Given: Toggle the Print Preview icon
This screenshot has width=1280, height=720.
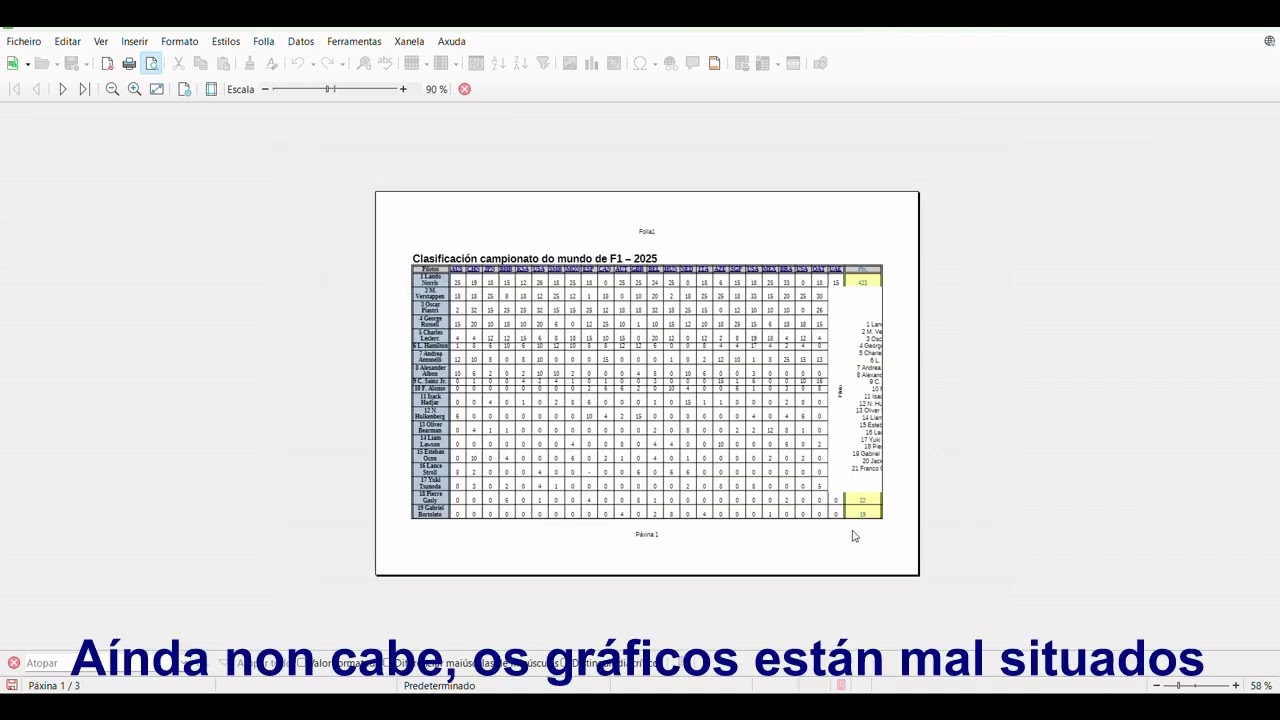Looking at the screenshot, I should click(x=151, y=64).
